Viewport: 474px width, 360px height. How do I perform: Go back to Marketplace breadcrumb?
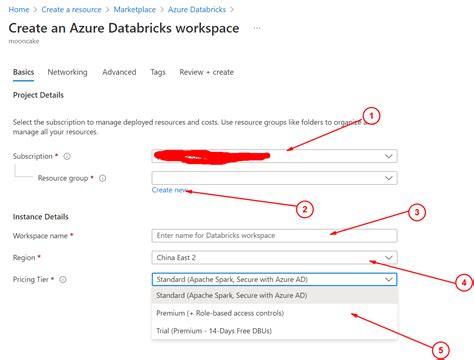135,10
